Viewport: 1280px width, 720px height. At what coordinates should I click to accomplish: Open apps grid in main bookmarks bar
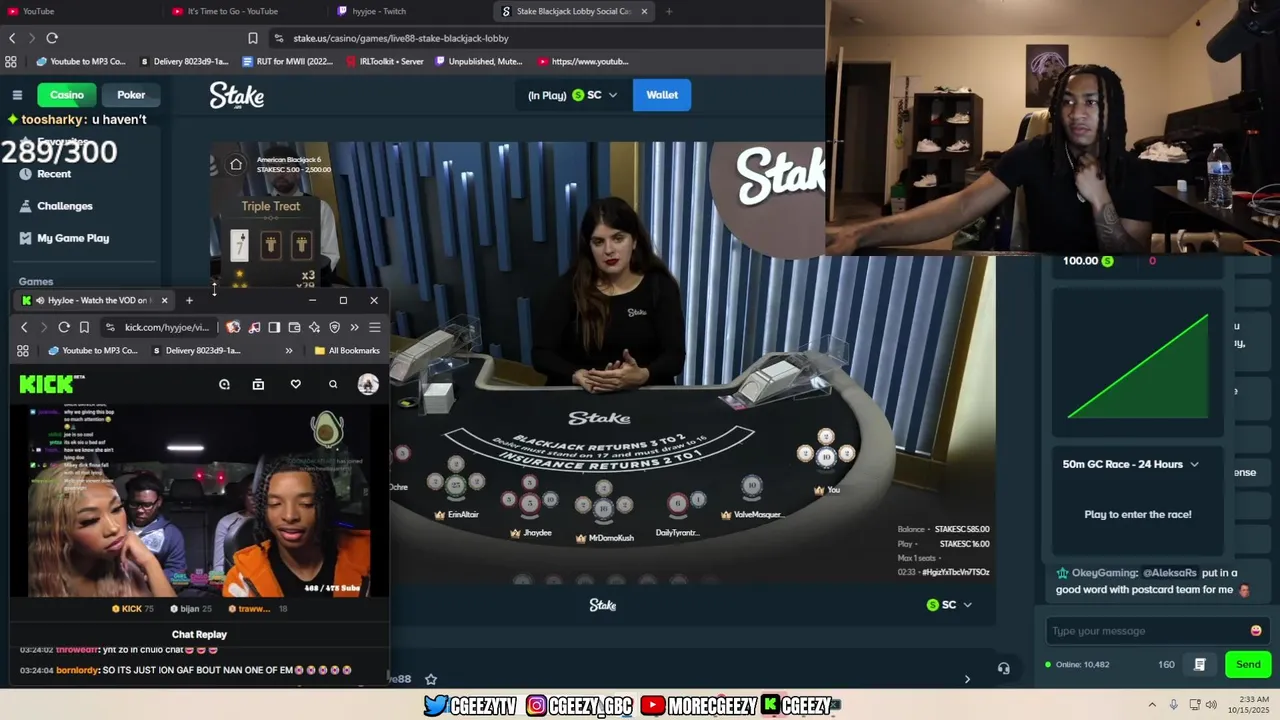click(11, 61)
